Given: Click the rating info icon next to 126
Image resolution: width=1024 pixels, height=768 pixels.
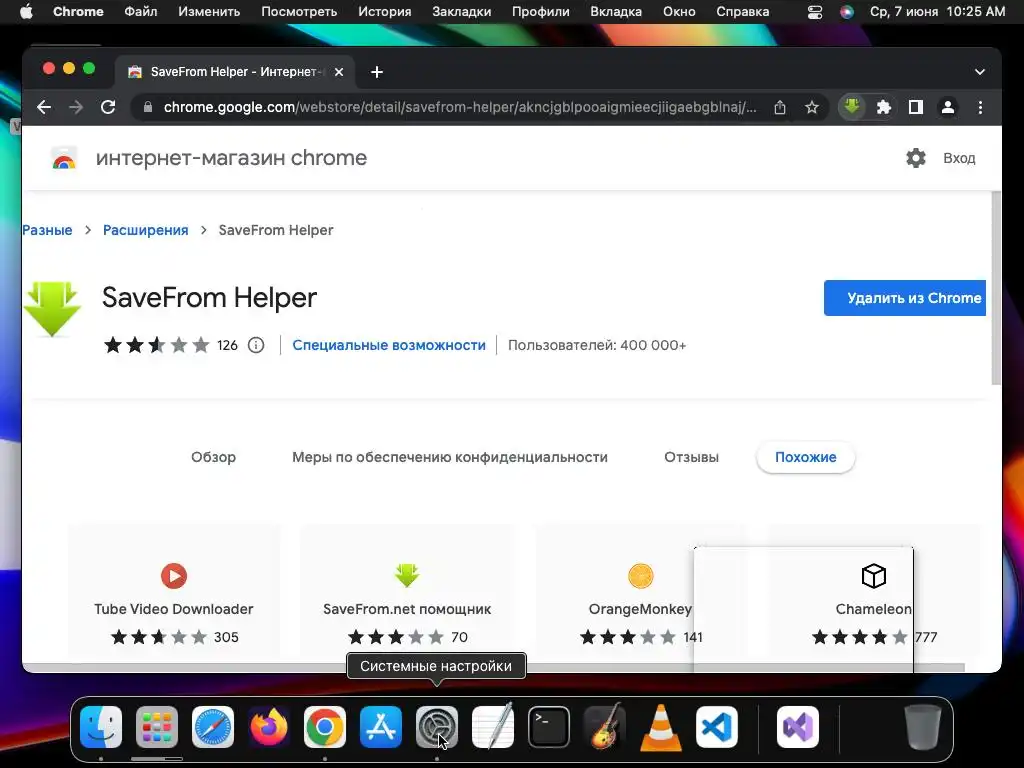Looking at the screenshot, I should pos(256,345).
